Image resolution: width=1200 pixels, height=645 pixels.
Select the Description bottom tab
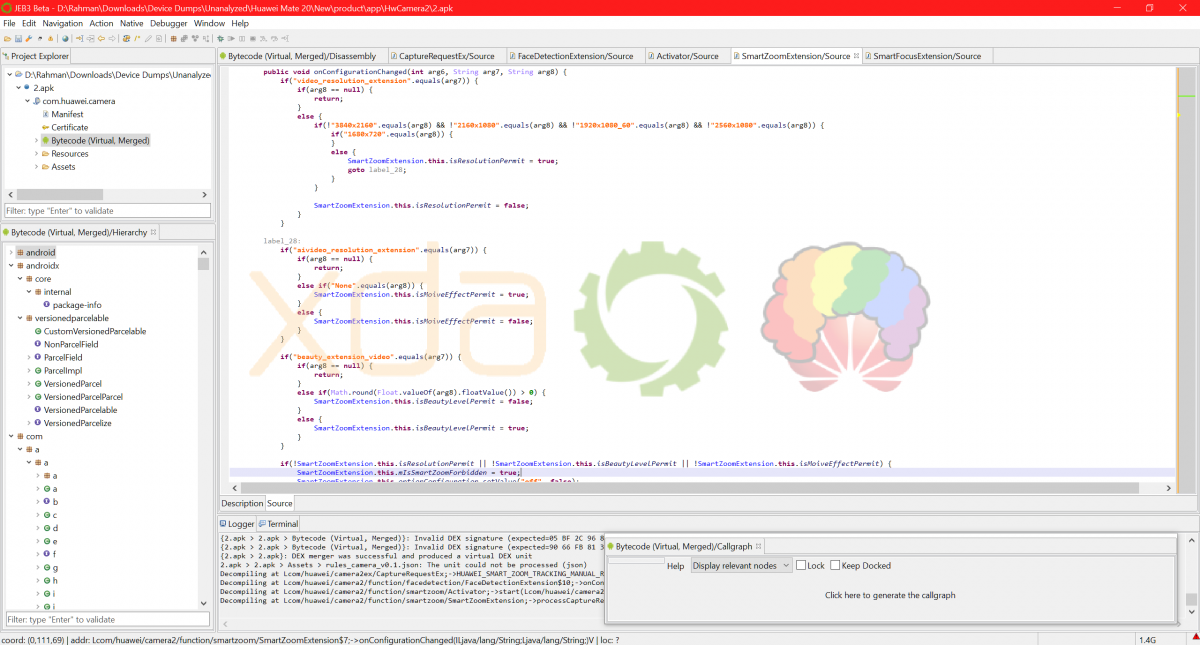(242, 504)
